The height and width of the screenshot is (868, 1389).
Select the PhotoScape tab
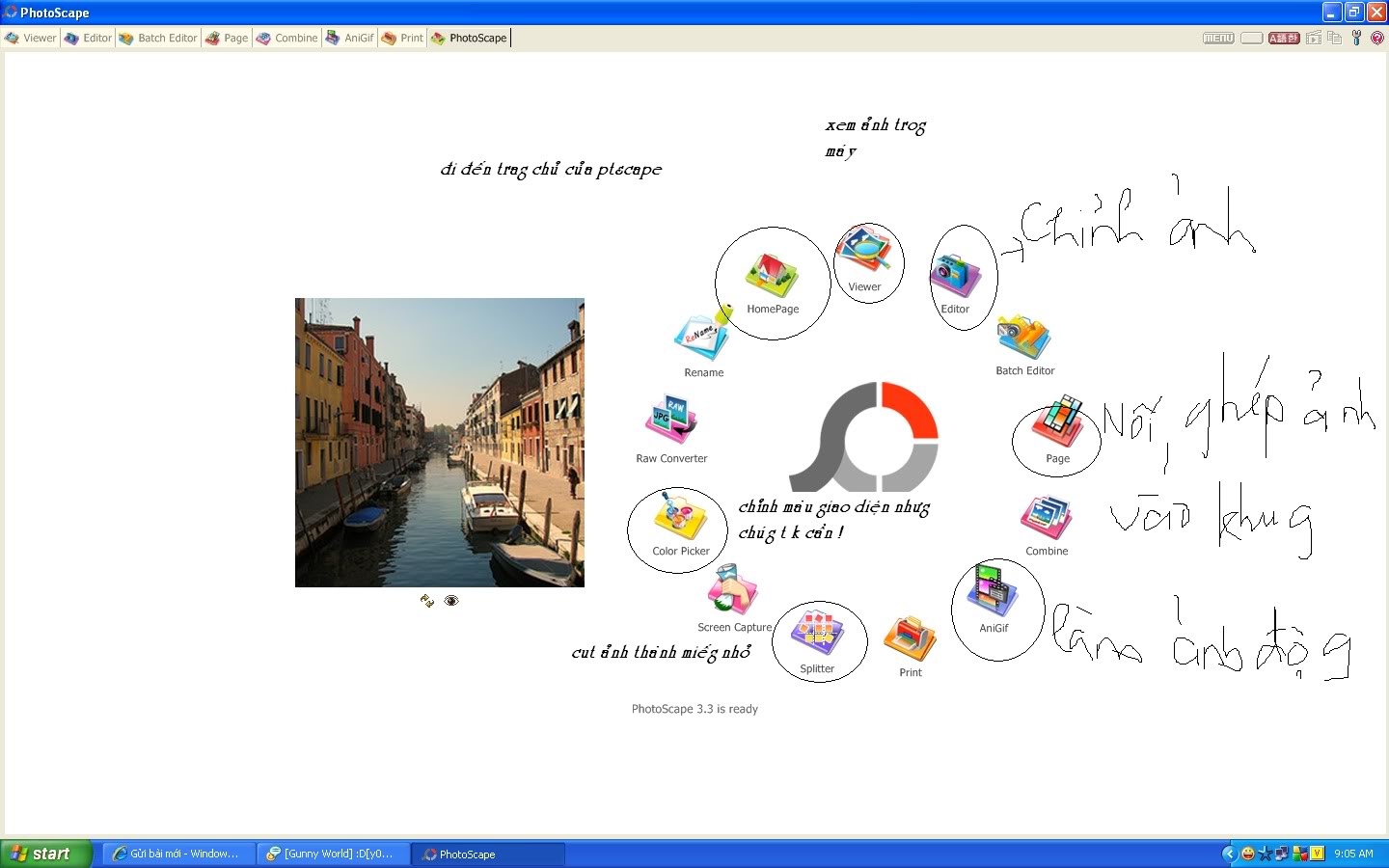[469, 38]
